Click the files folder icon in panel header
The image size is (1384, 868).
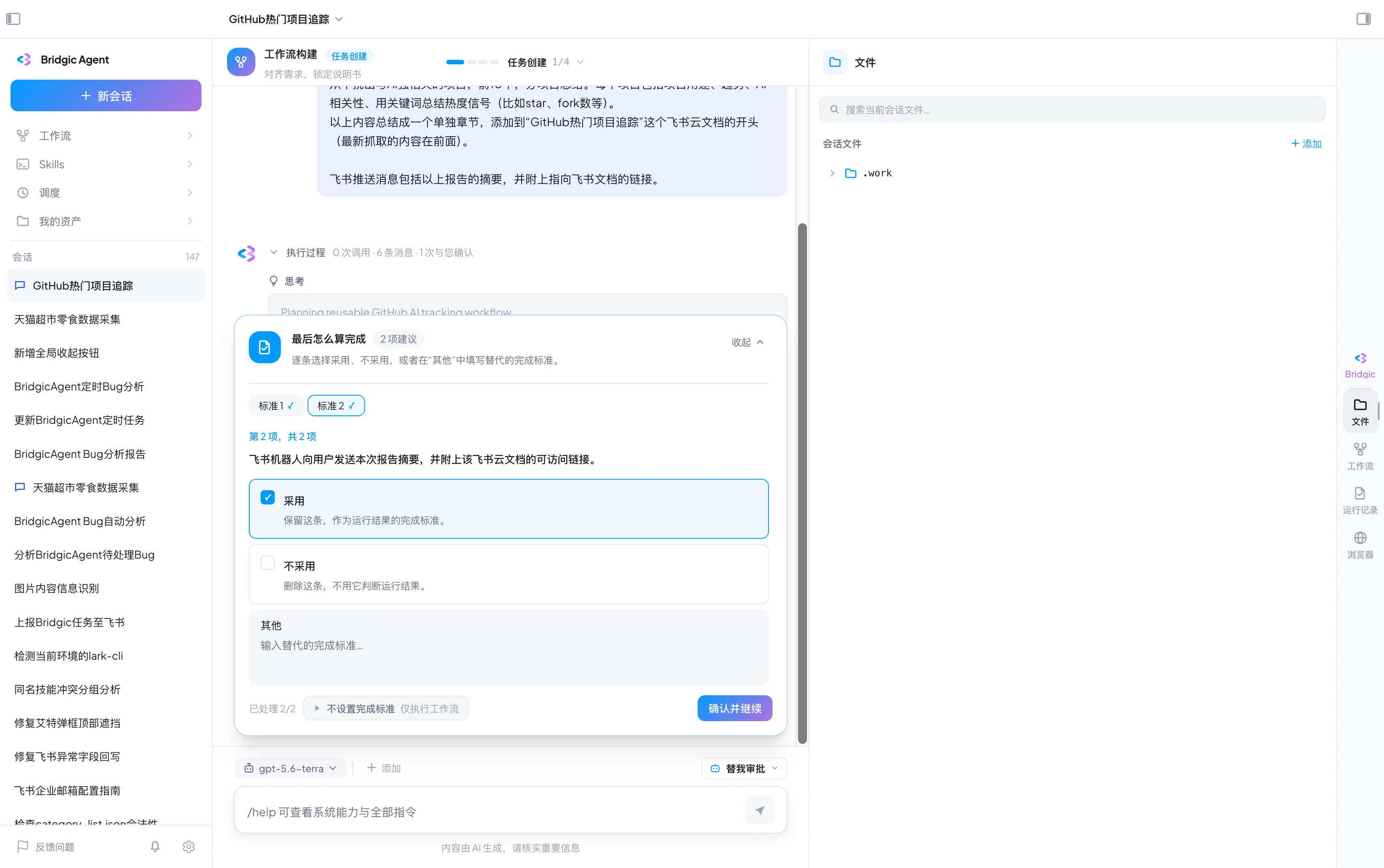[x=835, y=62]
